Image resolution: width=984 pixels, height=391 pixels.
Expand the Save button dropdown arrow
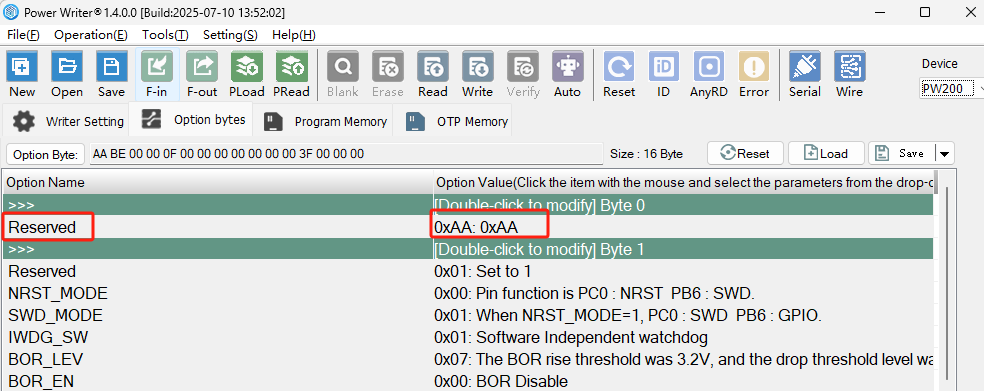(944, 153)
